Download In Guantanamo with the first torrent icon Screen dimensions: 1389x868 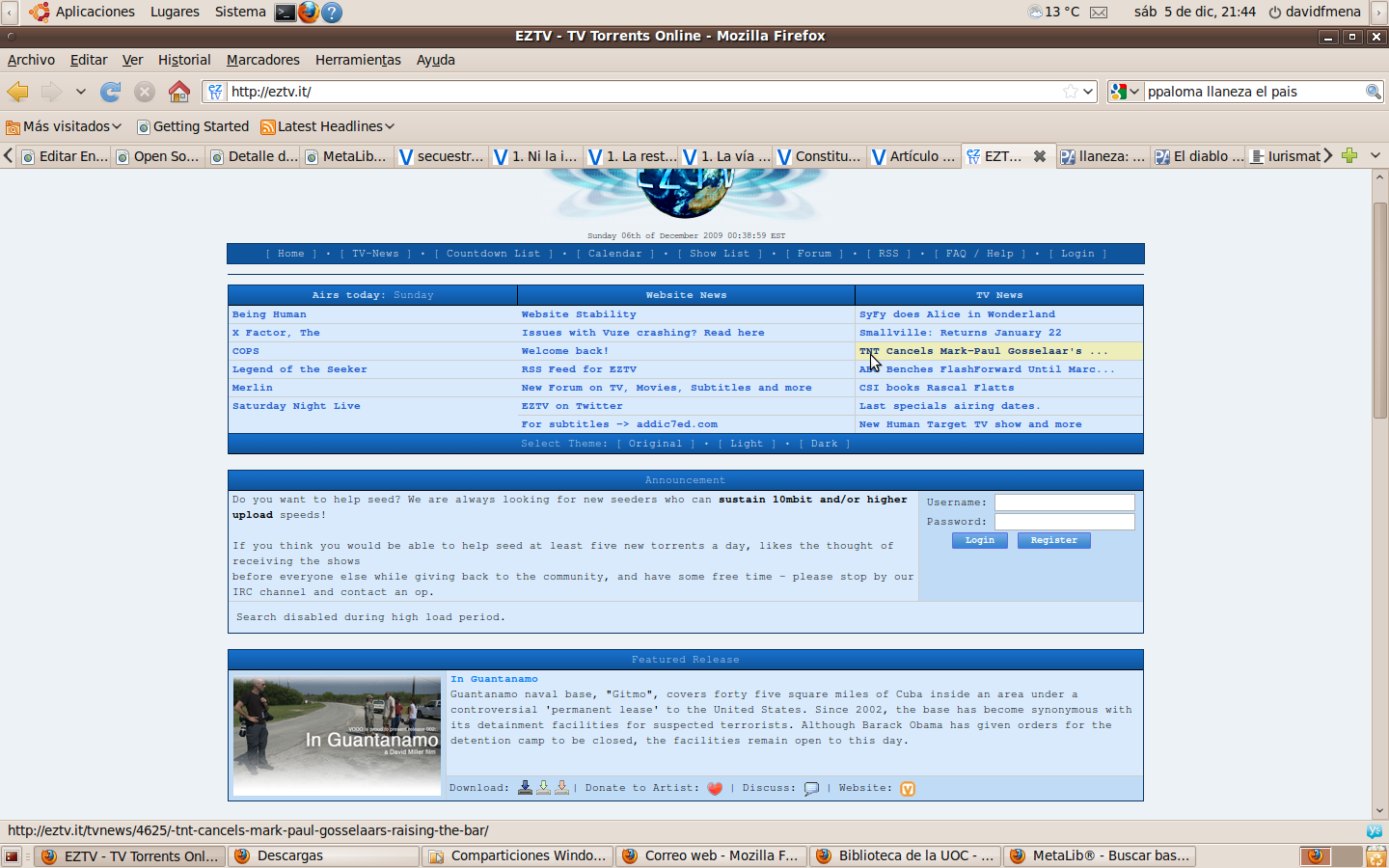[525, 788]
